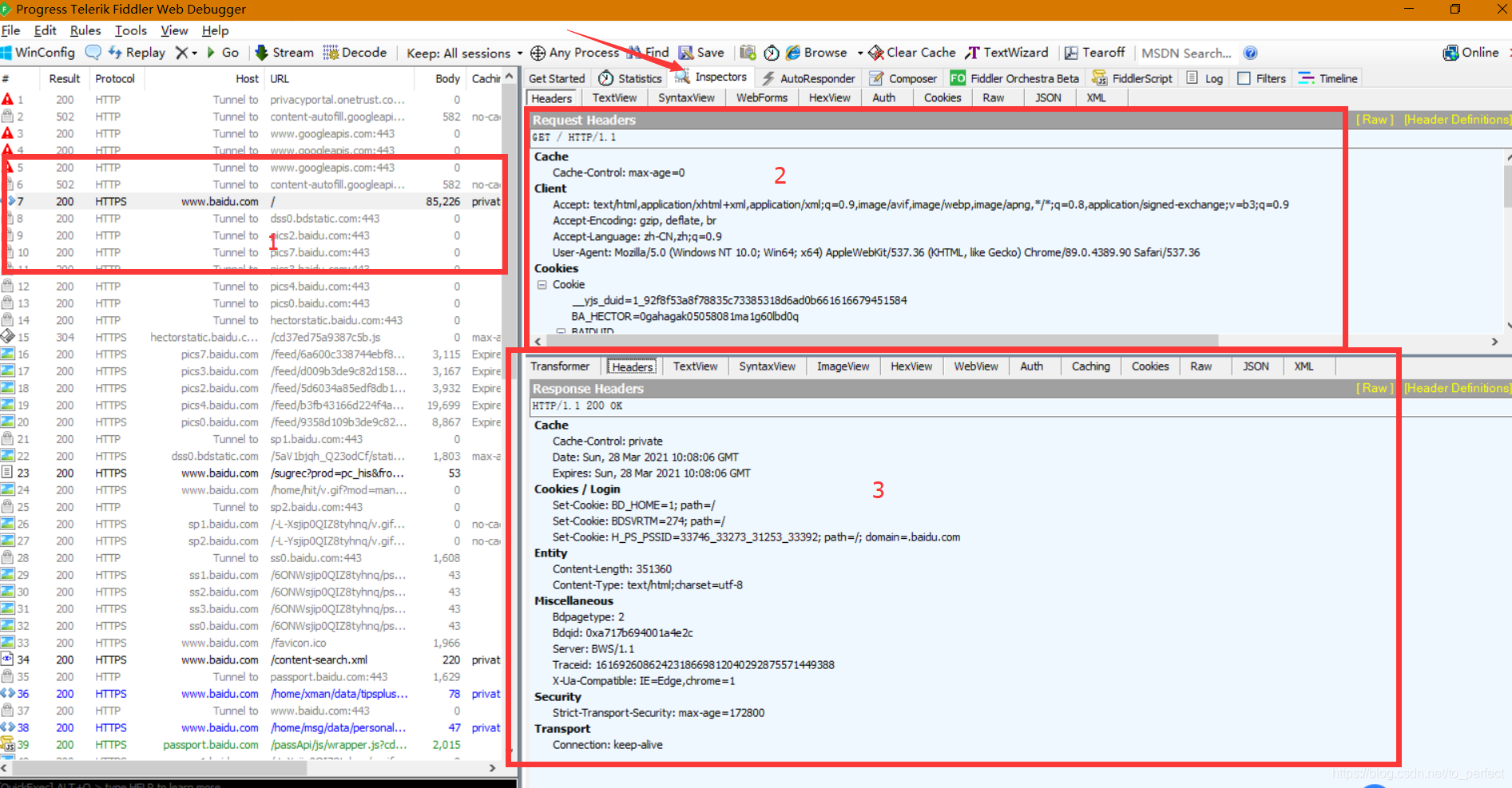Click the Save toolbar button

[x=702, y=53]
